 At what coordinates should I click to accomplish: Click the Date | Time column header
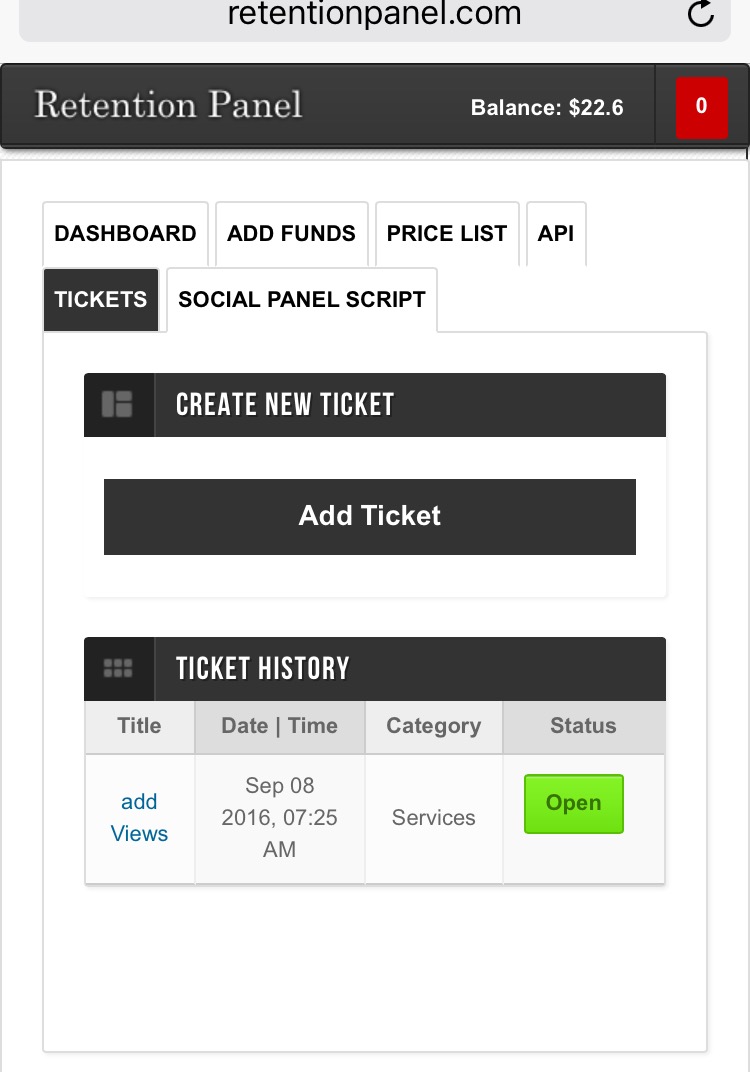tap(280, 726)
